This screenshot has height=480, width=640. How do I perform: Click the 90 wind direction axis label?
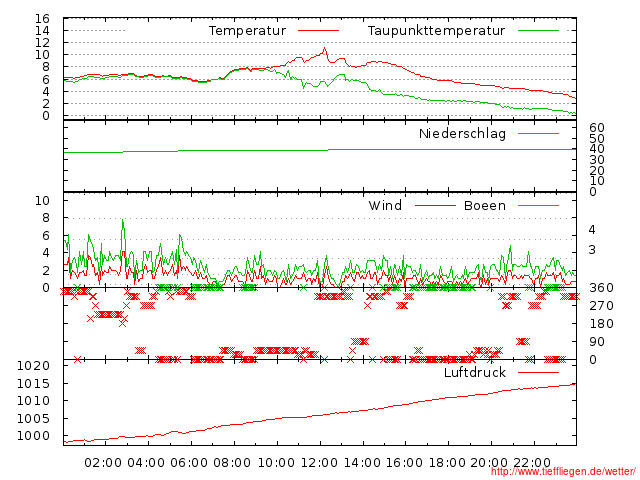596,342
